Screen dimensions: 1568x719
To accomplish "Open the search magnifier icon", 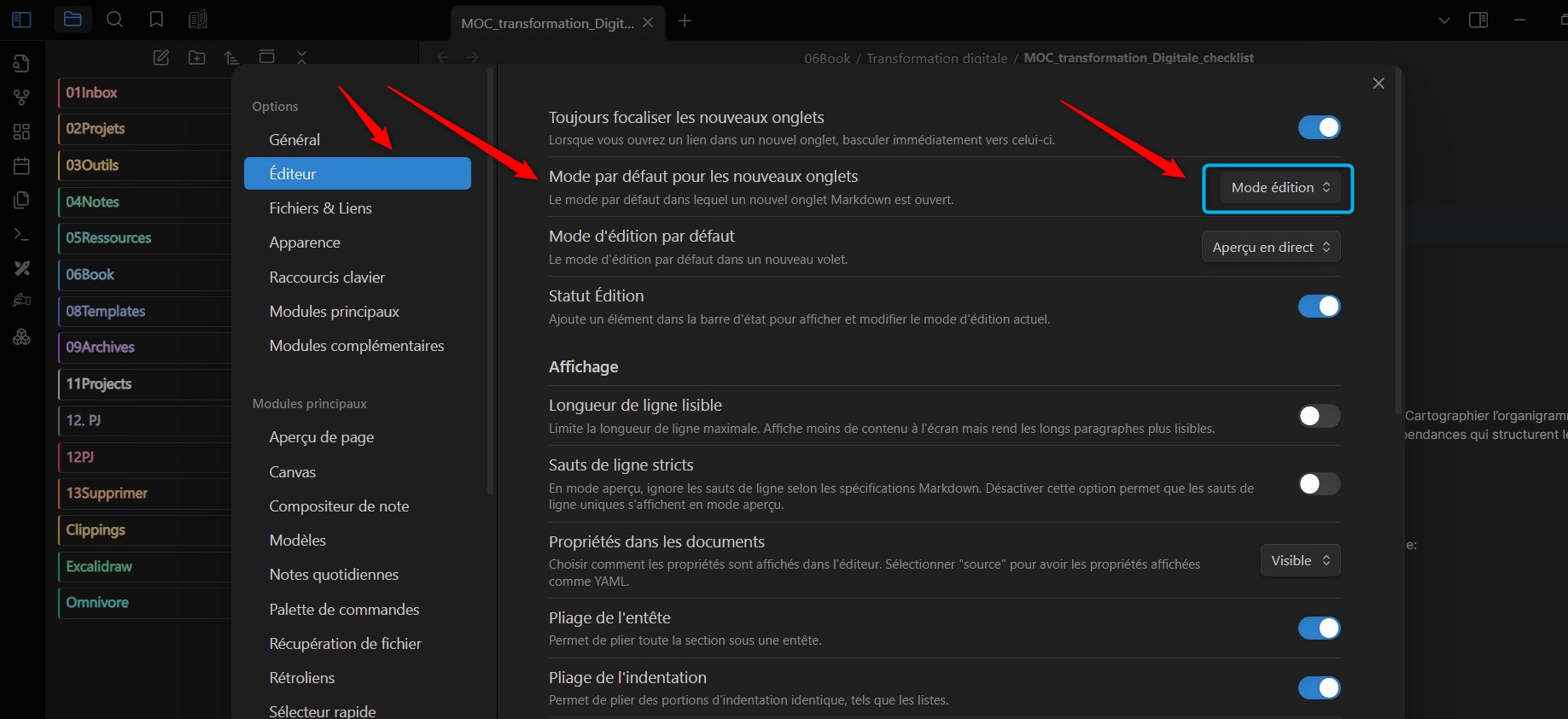I will [114, 20].
